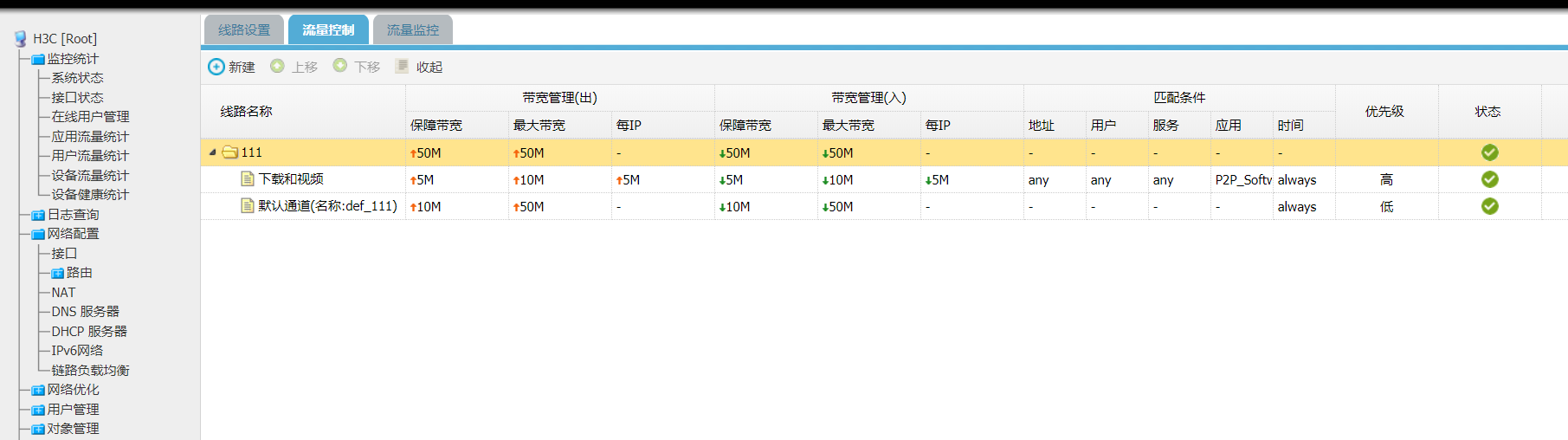Open 在线用户管理 in the tree
1568x440 pixels.
[x=90, y=117]
